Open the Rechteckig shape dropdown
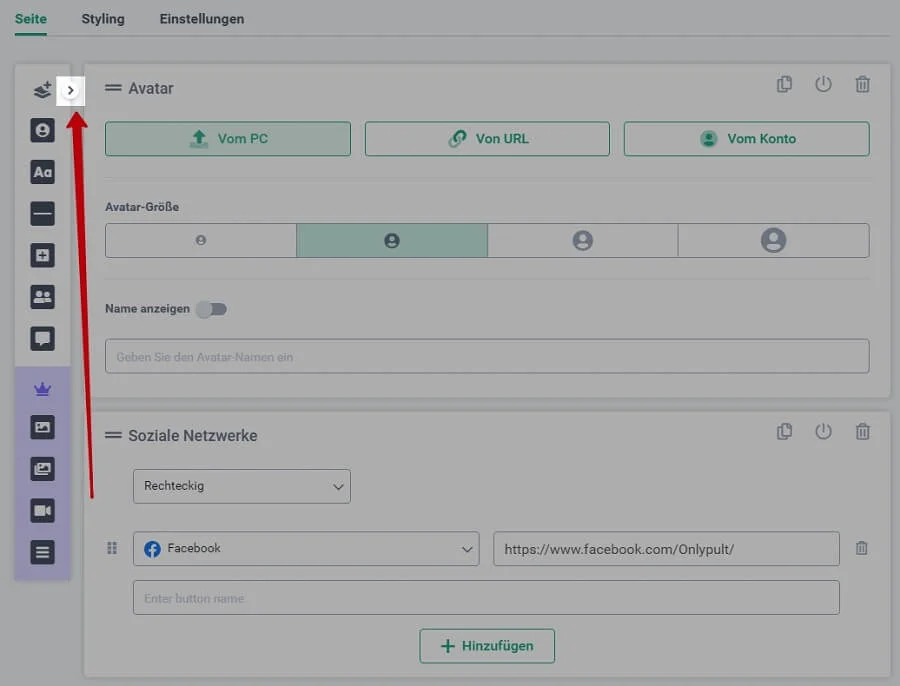 (x=242, y=487)
